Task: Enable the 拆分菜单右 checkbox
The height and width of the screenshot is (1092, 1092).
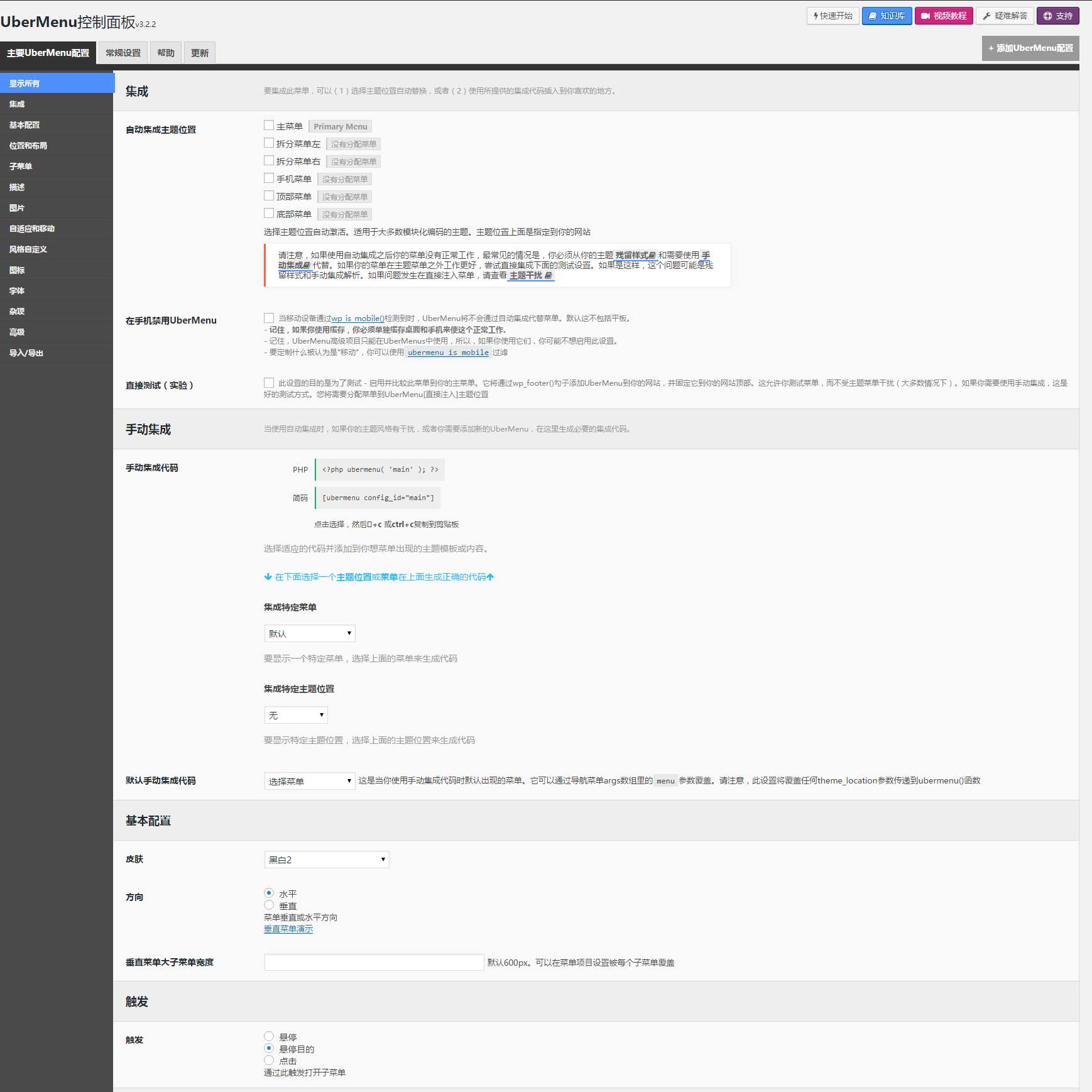Action: tap(269, 160)
